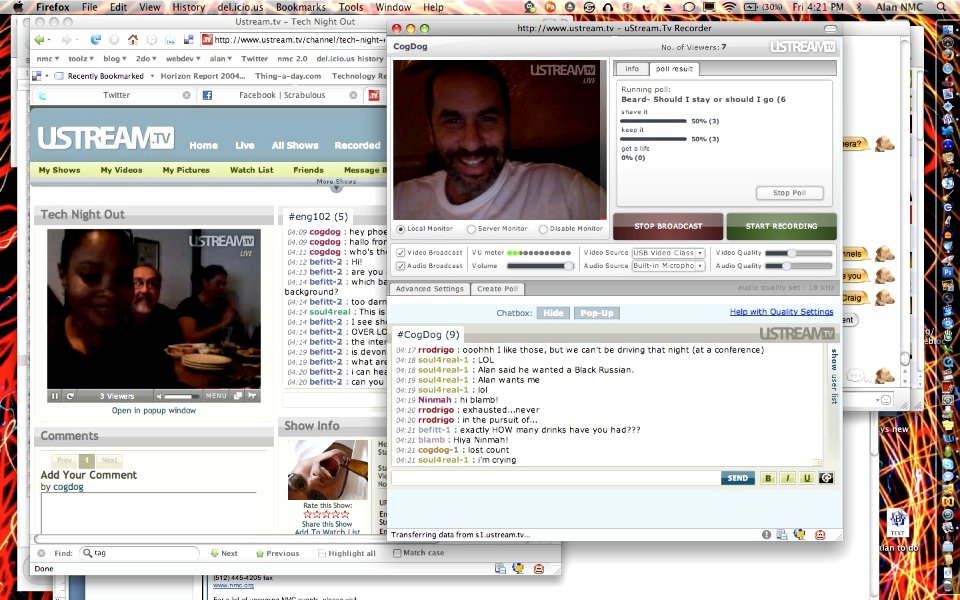Click Greasemonkey monkey icon in Firefox status bar
Image resolution: width=960 pixels, height=600 pixels.
click(539, 569)
